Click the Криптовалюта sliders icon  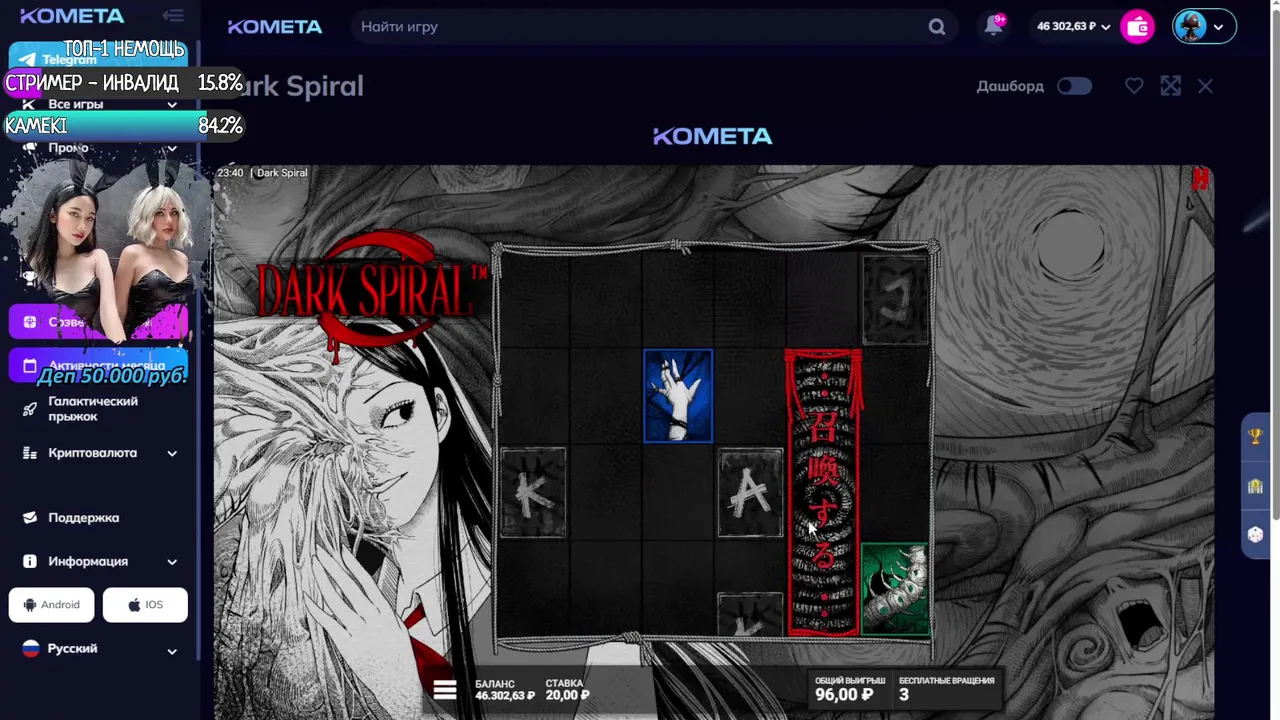tap(30, 453)
